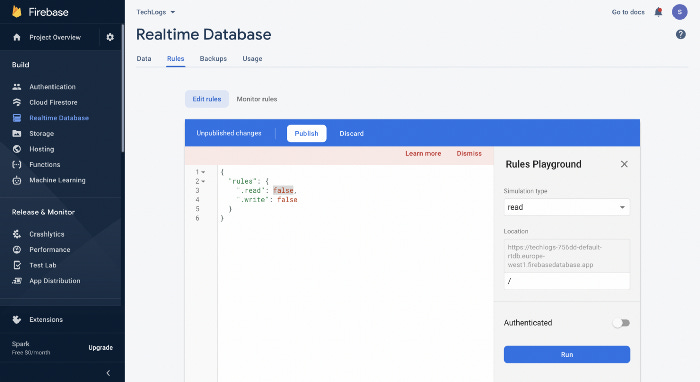Screen dimensions: 700x382
Task: Click the highlighted false value on line 3
Action: pos(283,191)
